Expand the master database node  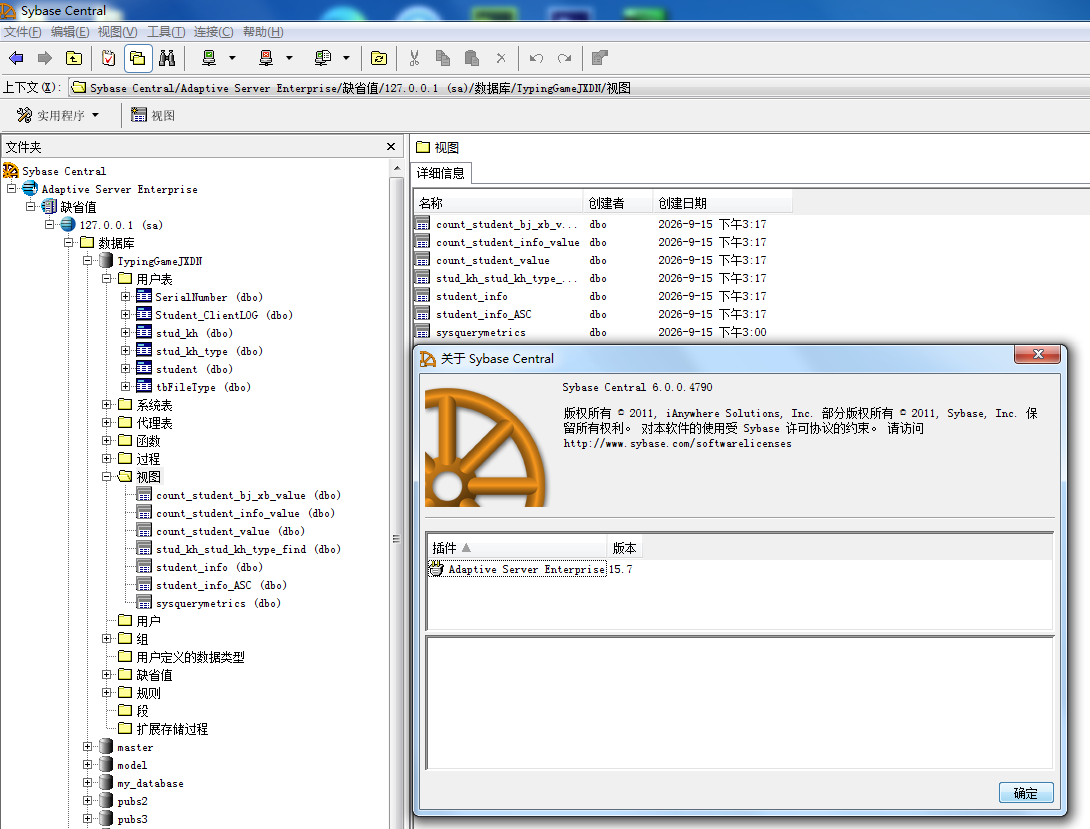click(87, 747)
